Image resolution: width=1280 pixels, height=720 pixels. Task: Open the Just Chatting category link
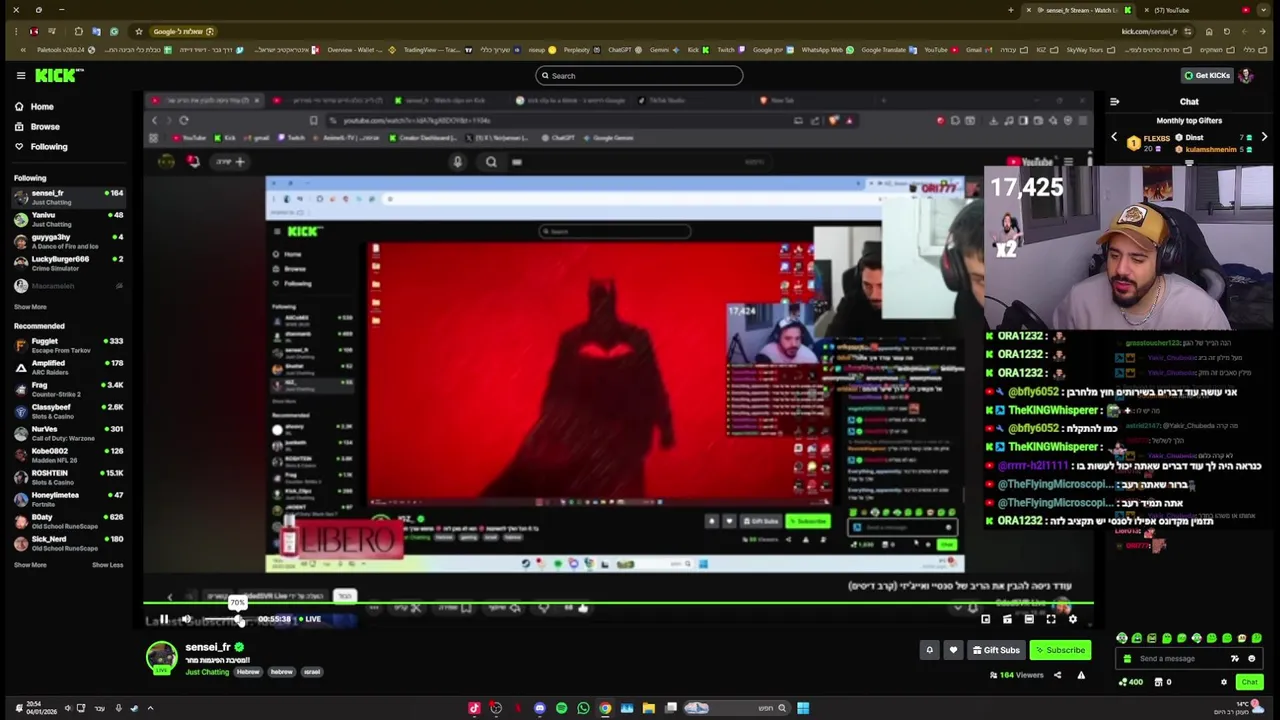(x=207, y=672)
